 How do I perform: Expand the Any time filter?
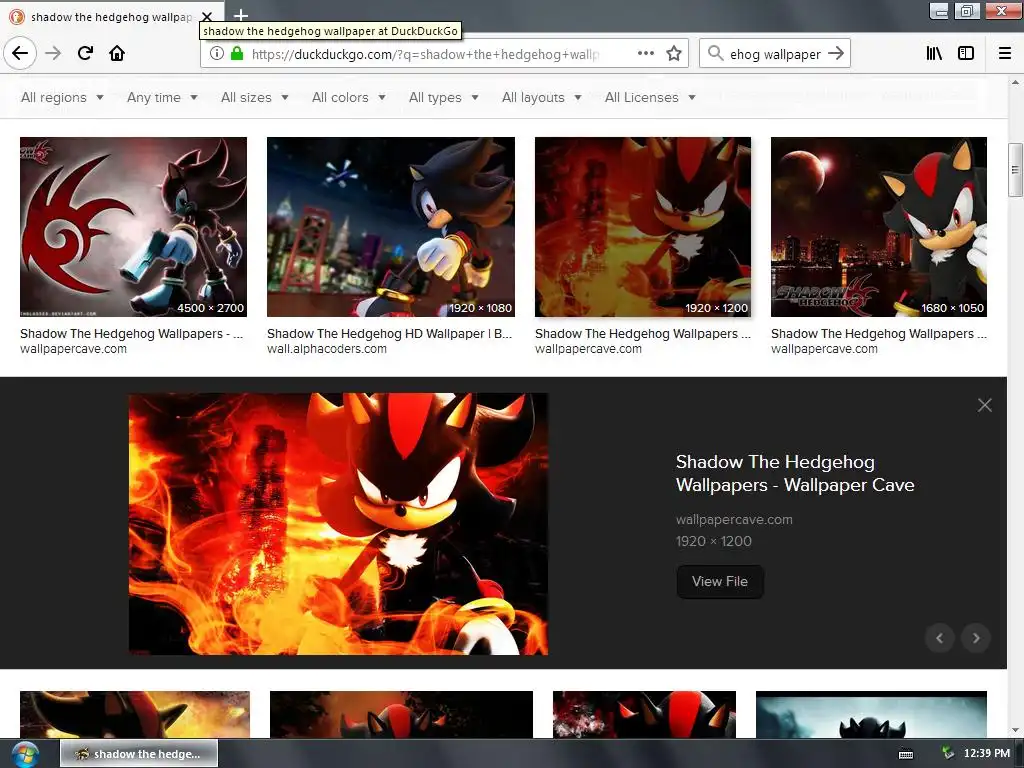pos(162,97)
